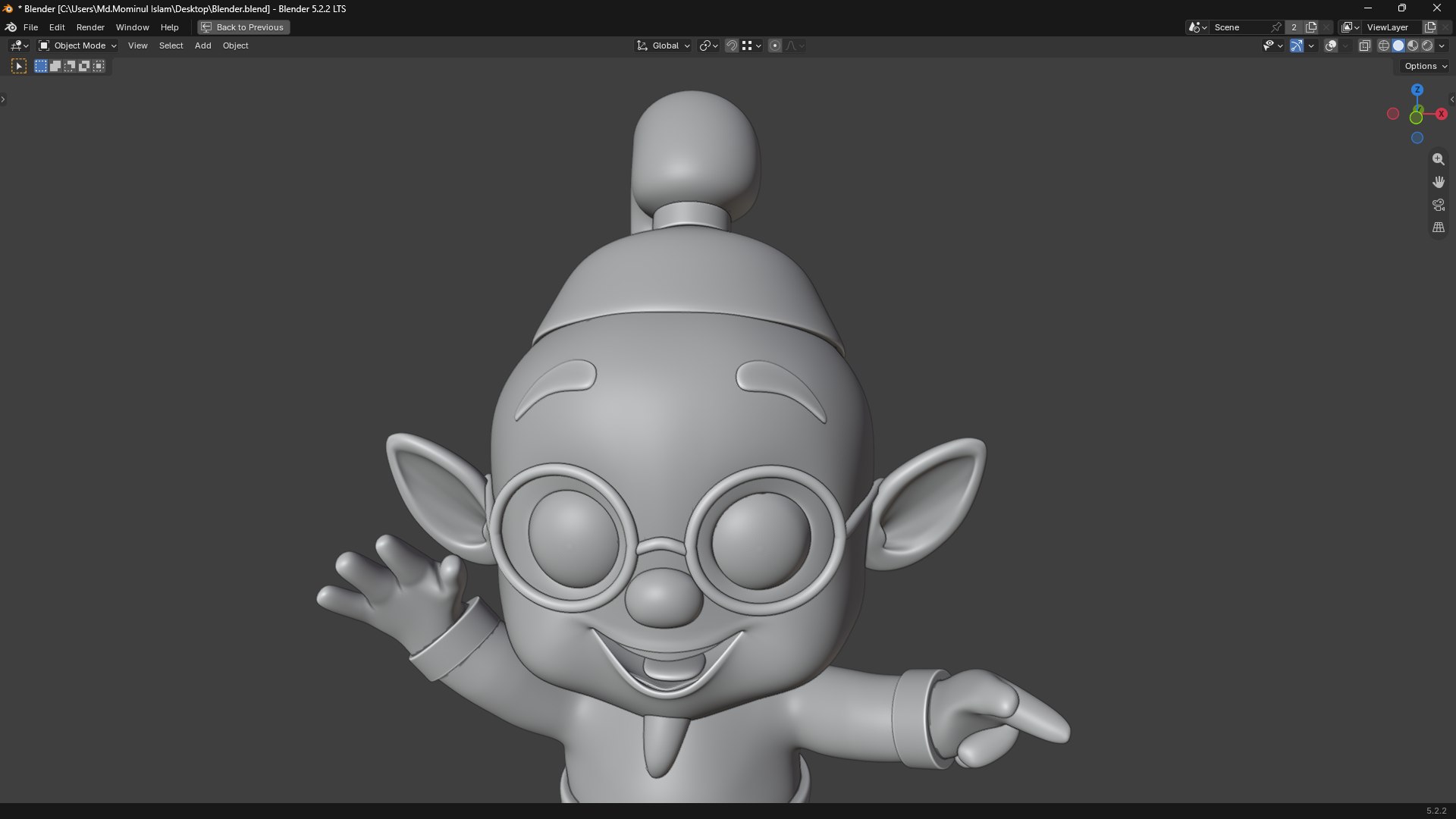Select the Select Box tool icon
This screenshot has width=1456, height=819.
point(19,67)
